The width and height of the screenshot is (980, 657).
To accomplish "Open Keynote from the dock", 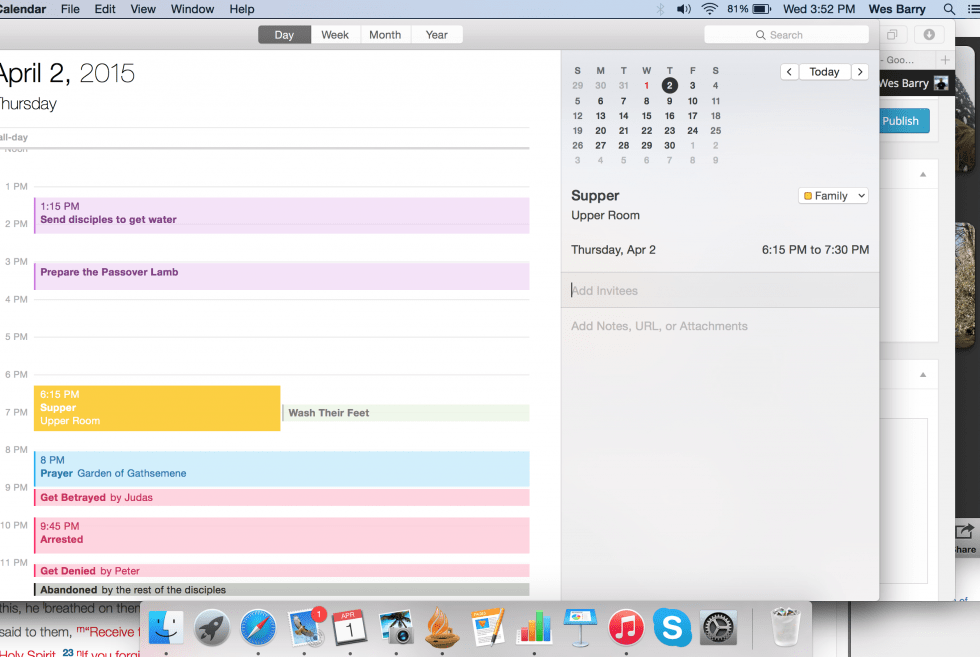I will pyautogui.click(x=580, y=628).
